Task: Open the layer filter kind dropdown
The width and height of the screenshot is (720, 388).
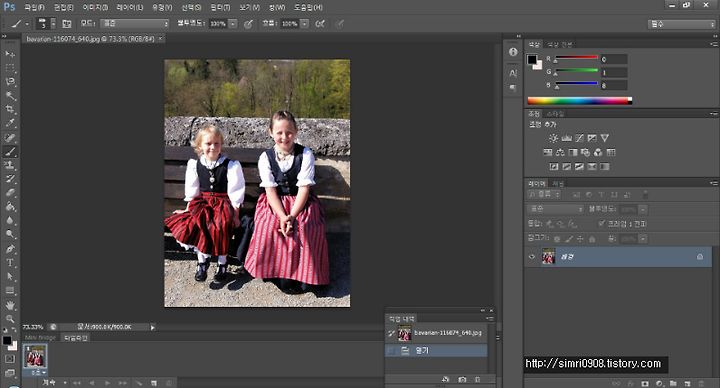Action: (544, 195)
